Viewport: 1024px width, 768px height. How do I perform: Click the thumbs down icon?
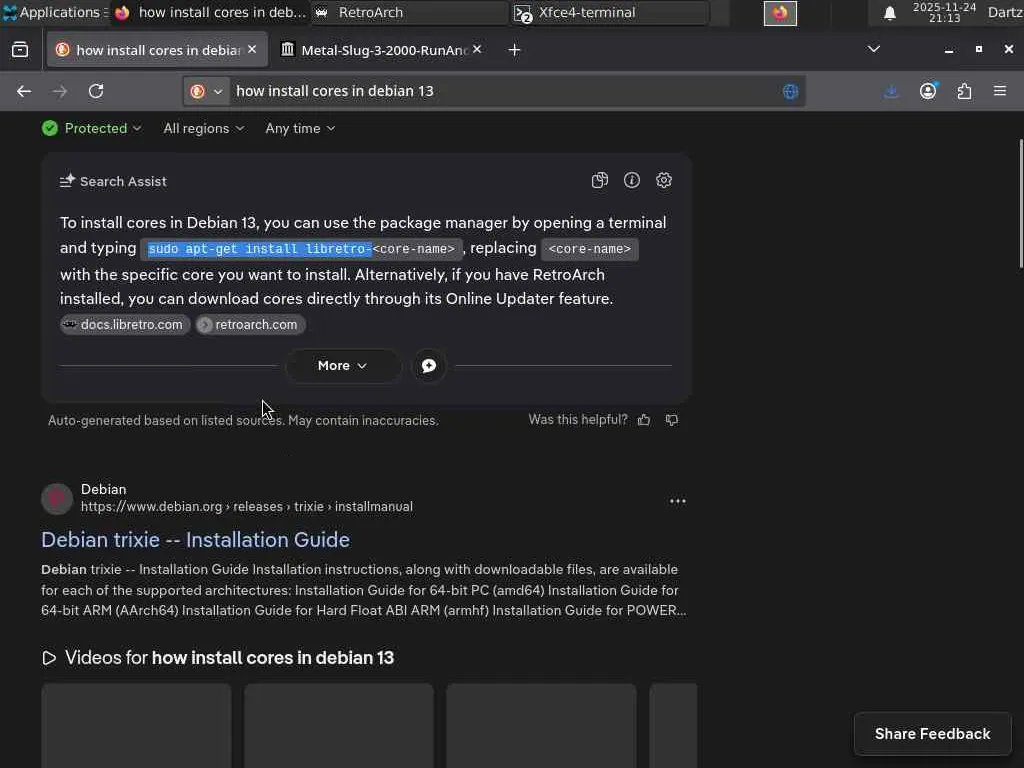(x=672, y=420)
